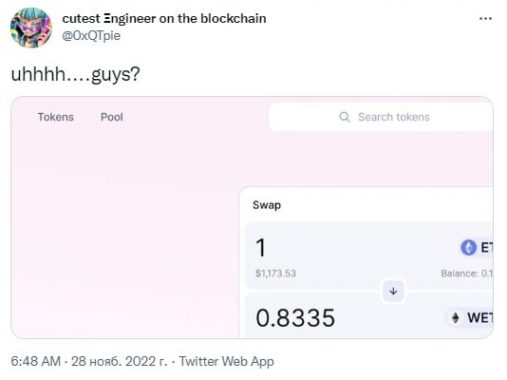This screenshot has width=507, height=380.
Task: Open the cutest Engineer on the blockchain profile name
Action: coord(164,19)
